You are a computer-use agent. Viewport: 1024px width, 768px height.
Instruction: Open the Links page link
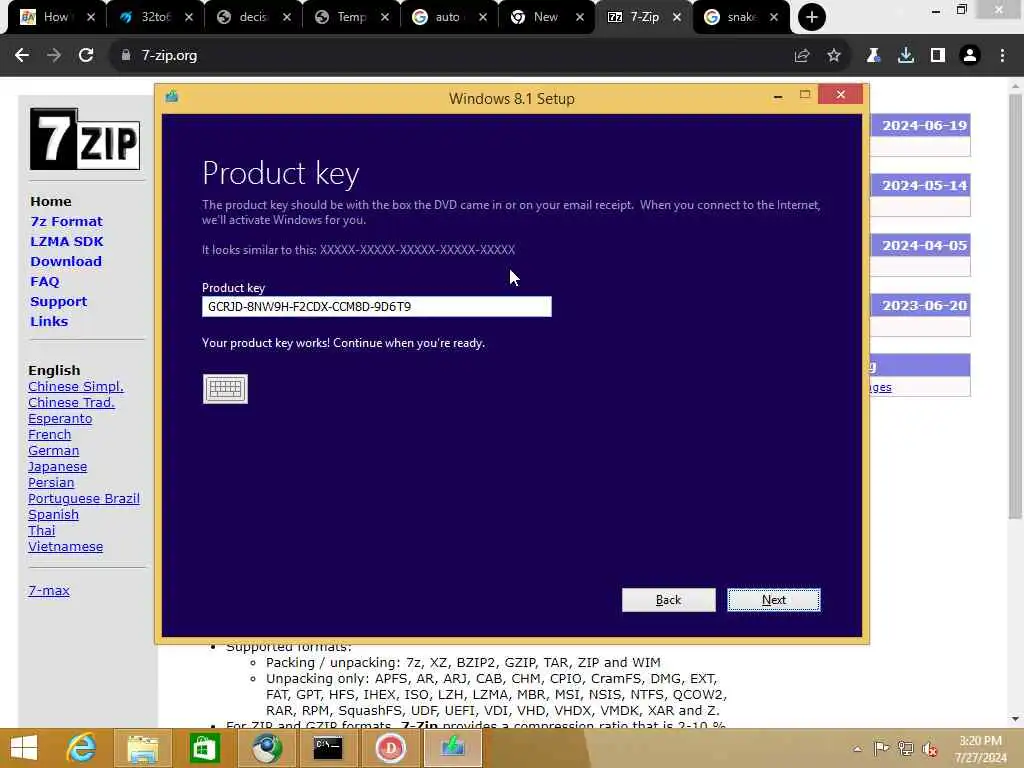49,321
